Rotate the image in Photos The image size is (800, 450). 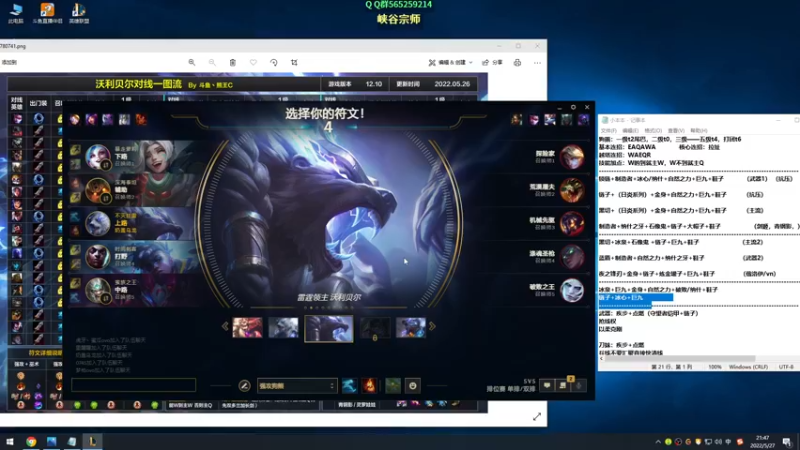coord(273,62)
